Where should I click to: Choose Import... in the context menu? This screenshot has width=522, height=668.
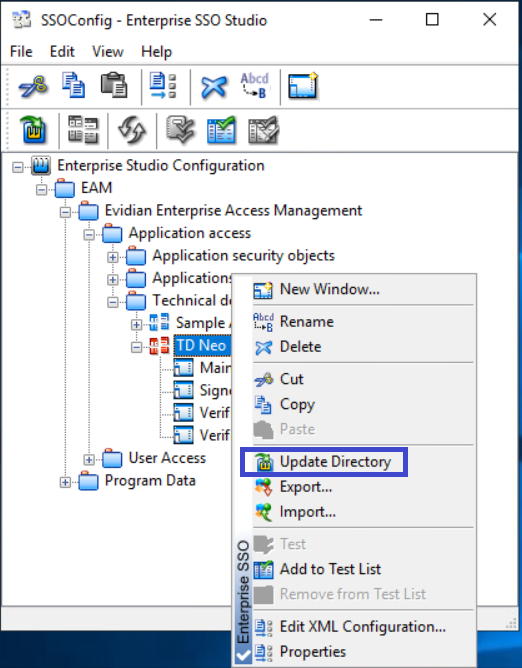coord(363,512)
